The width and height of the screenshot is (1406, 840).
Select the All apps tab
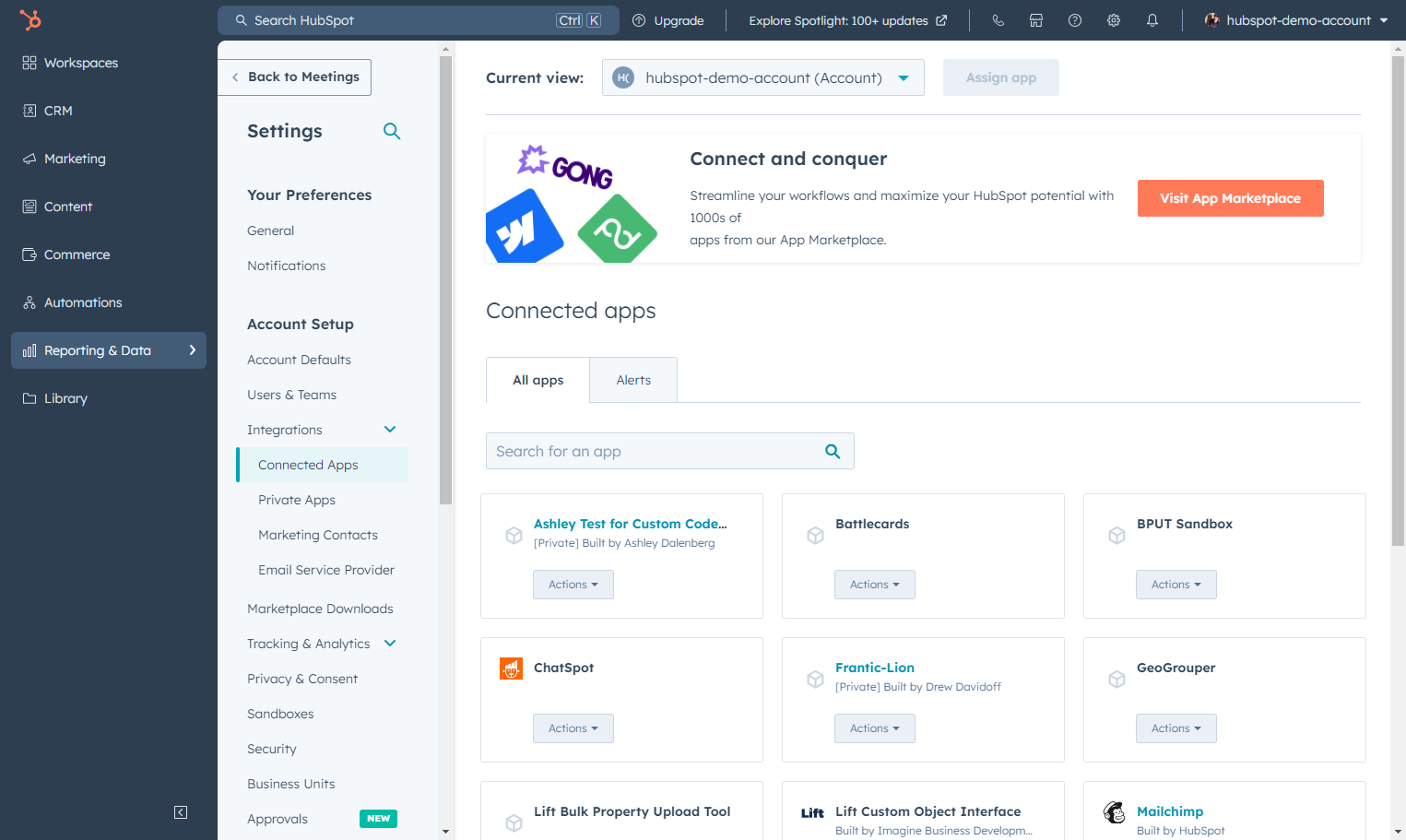(x=538, y=380)
